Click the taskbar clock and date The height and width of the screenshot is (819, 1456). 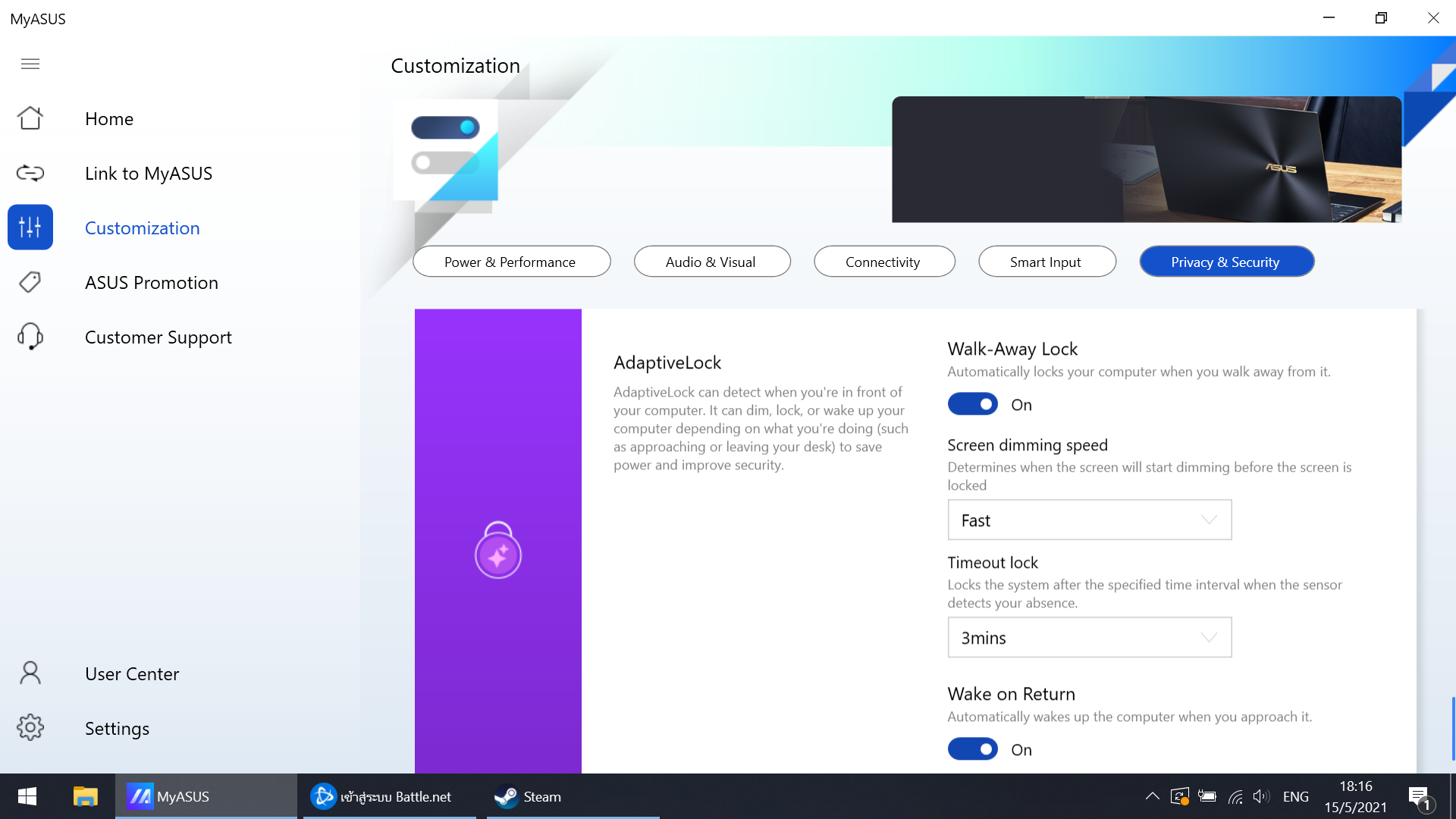pos(1355,796)
